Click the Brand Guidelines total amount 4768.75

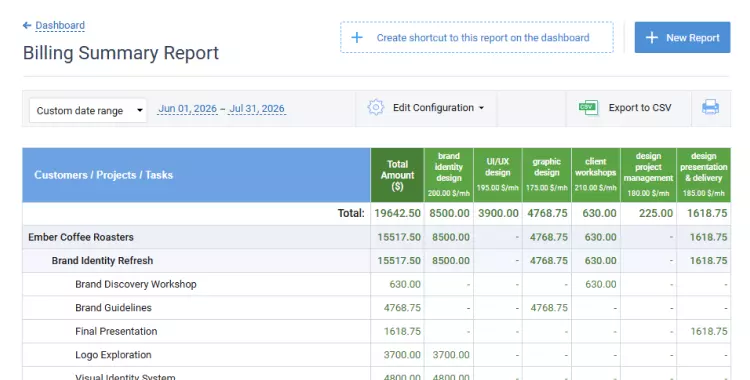pyautogui.click(x=402, y=308)
